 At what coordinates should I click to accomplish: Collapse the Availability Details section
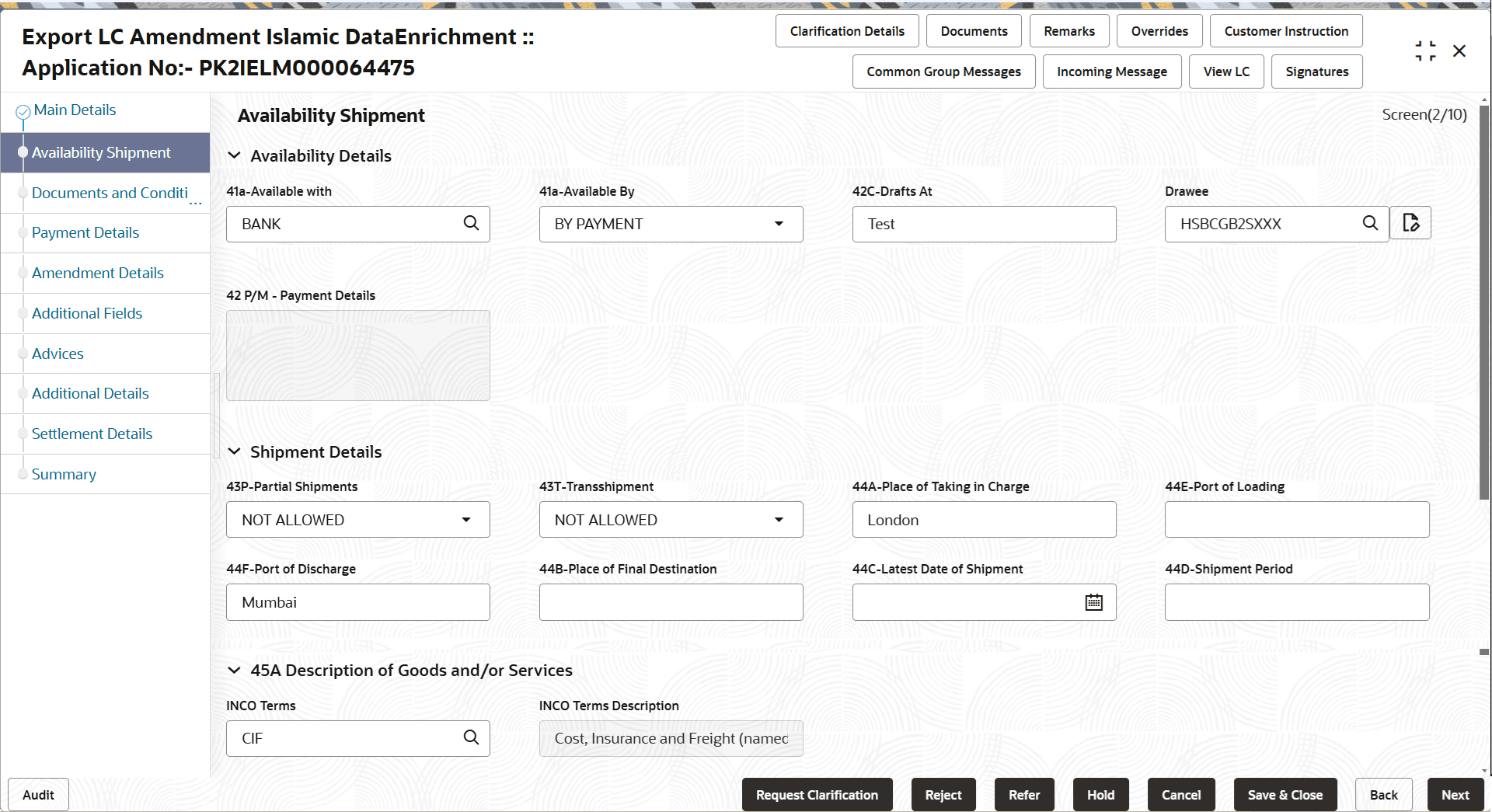(x=235, y=155)
